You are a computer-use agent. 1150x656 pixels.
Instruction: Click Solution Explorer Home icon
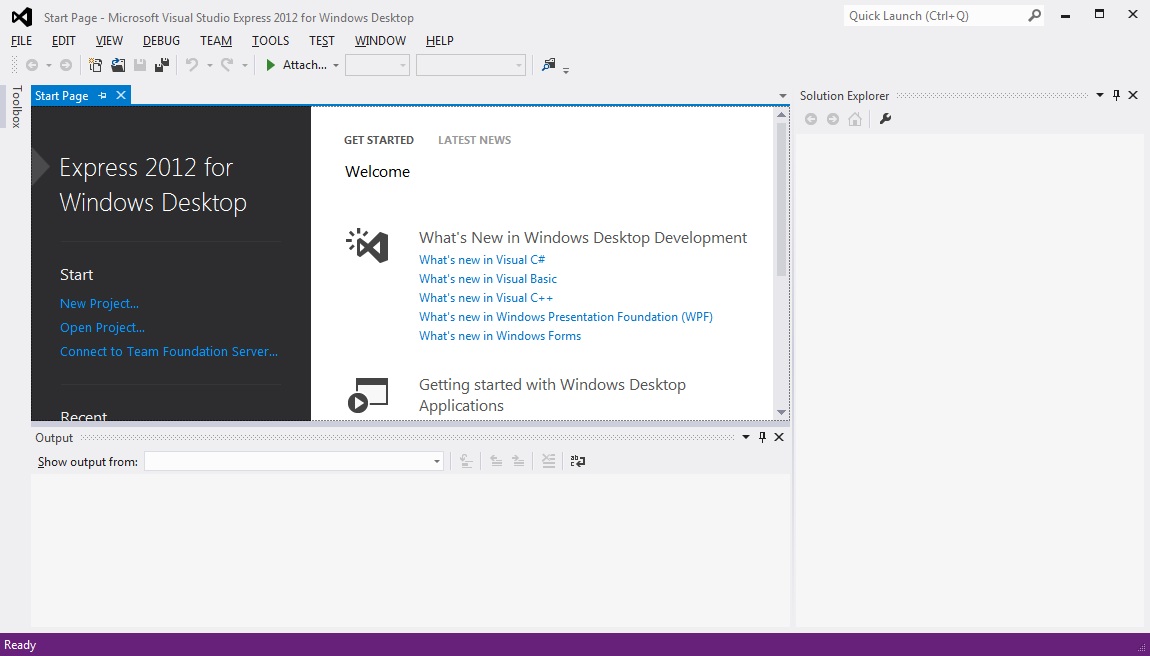pyautogui.click(x=855, y=119)
